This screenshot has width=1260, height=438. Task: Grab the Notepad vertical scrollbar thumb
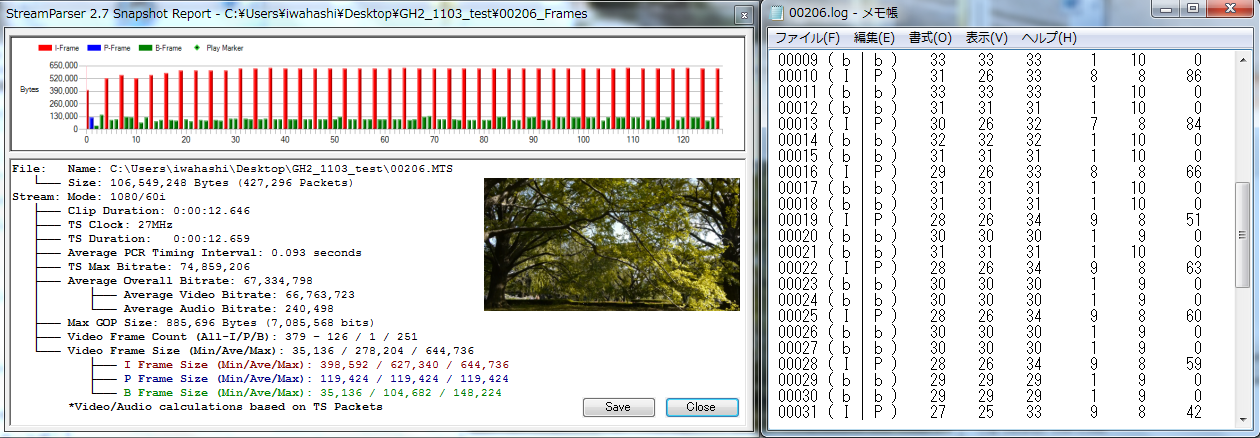point(1244,235)
